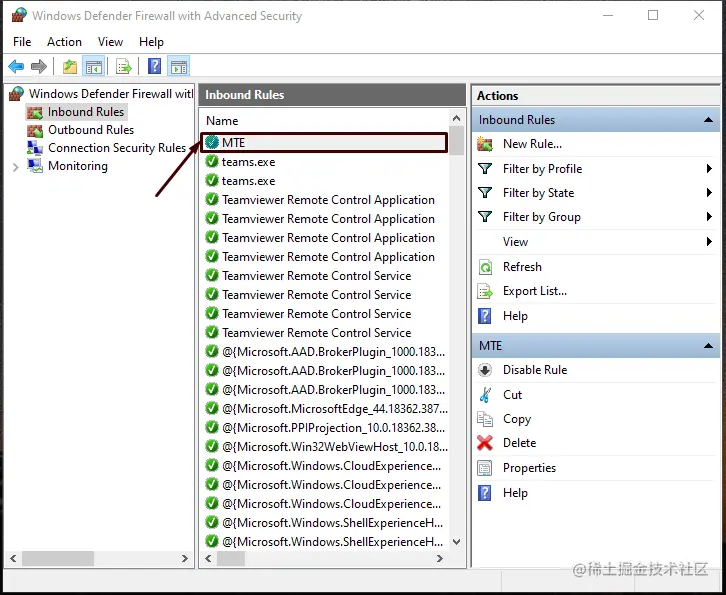Click New Rule... in Actions pane
726x595 pixels.
[532, 144]
